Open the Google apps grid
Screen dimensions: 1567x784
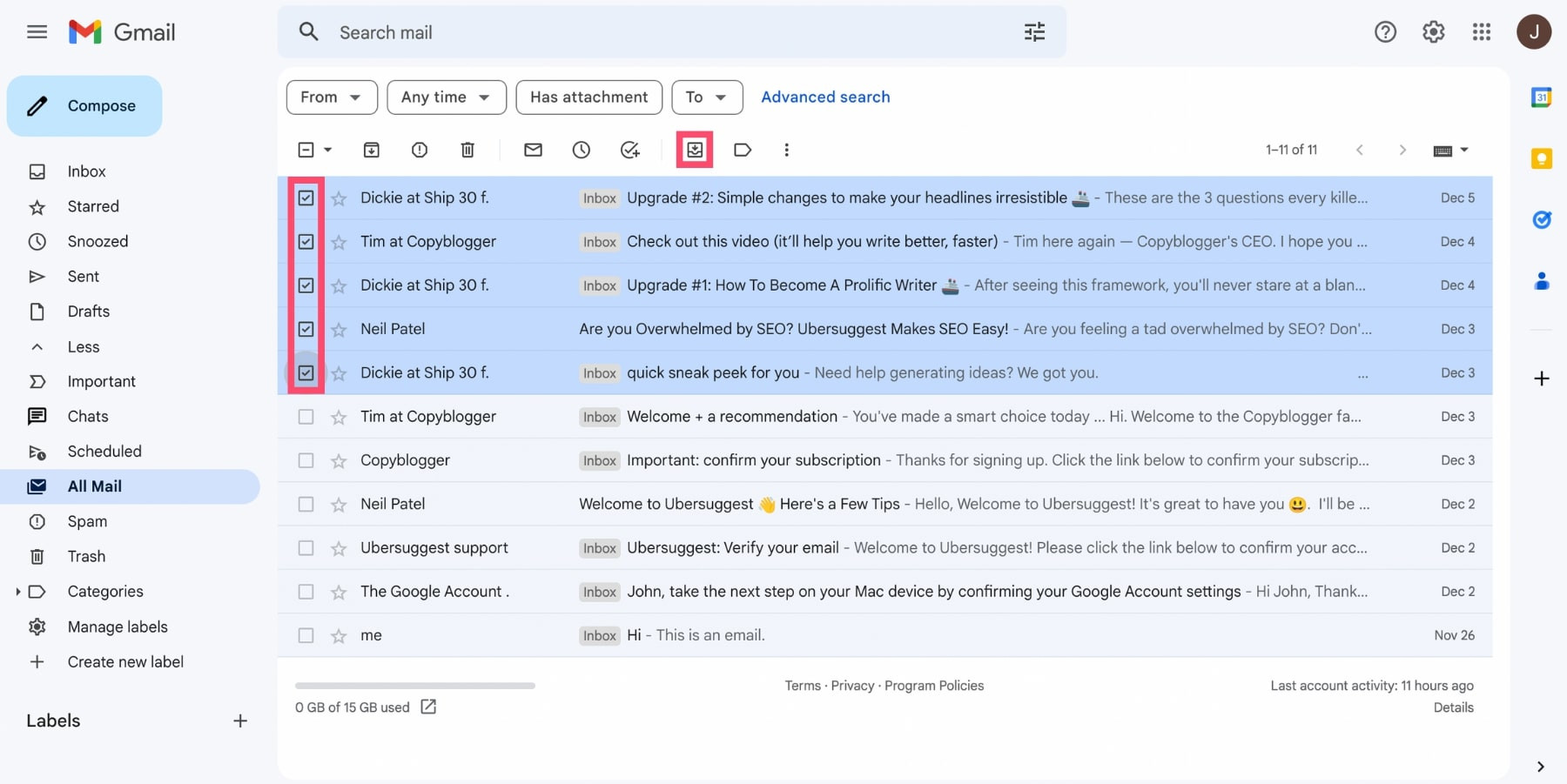(x=1482, y=32)
